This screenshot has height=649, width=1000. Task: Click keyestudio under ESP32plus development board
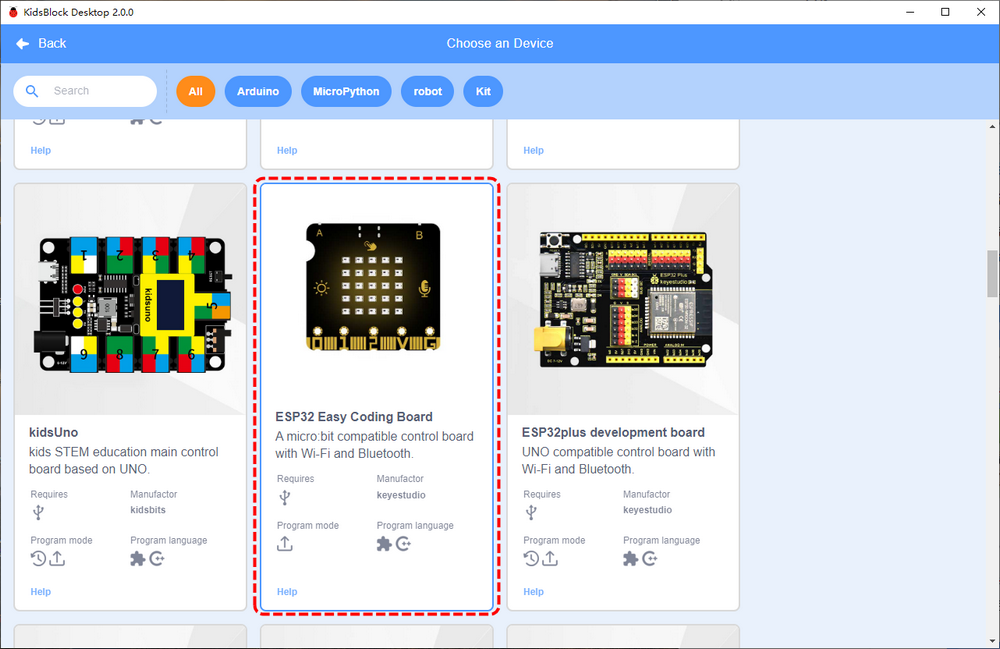click(647, 510)
